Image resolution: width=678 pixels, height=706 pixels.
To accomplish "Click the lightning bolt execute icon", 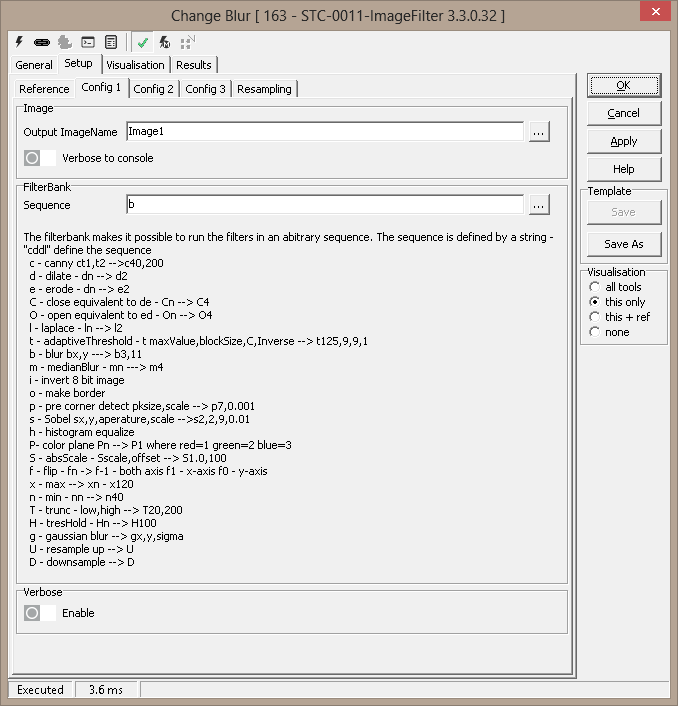I will (x=20, y=43).
